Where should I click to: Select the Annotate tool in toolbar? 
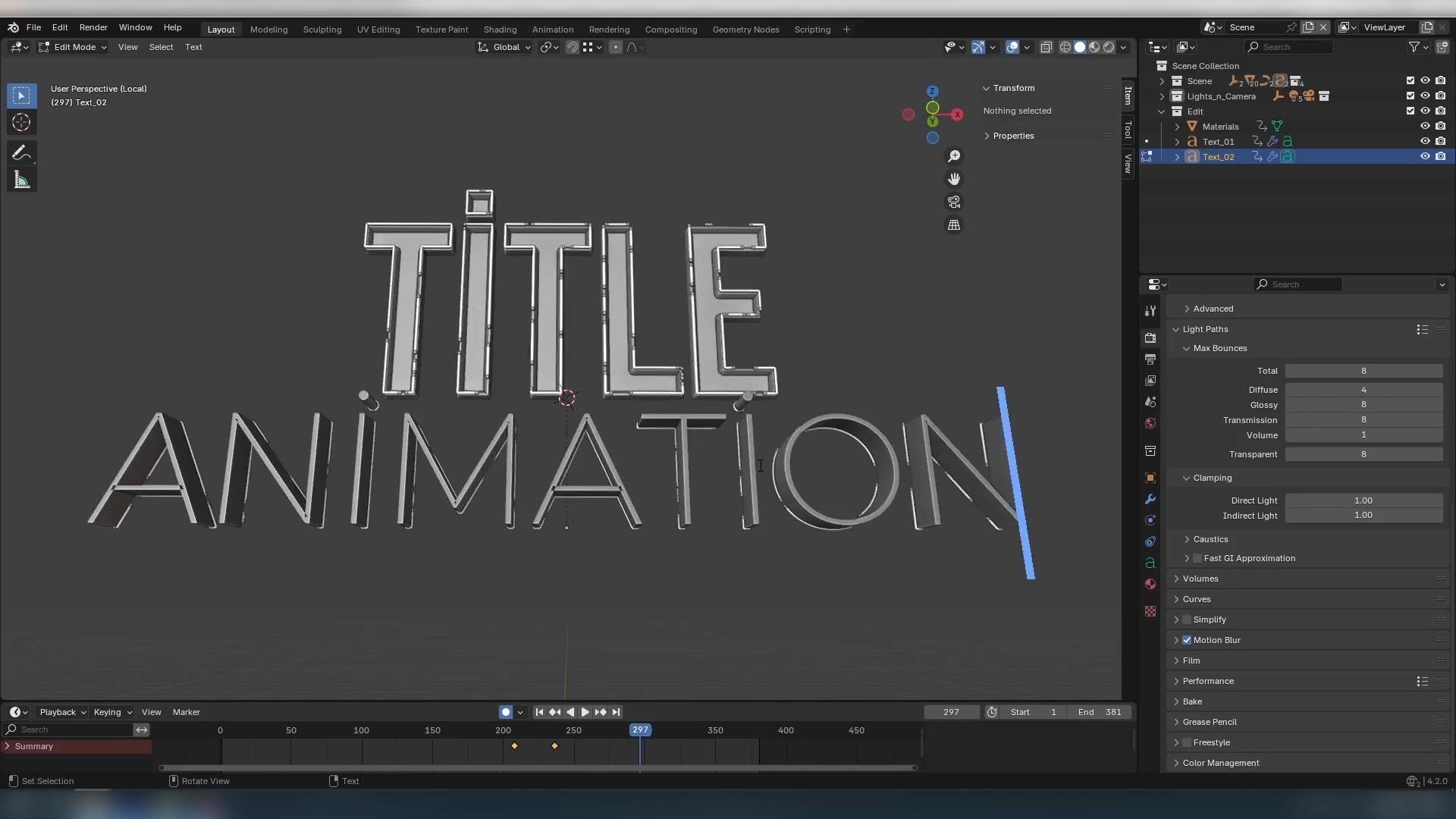pyautogui.click(x=21, y=153)
